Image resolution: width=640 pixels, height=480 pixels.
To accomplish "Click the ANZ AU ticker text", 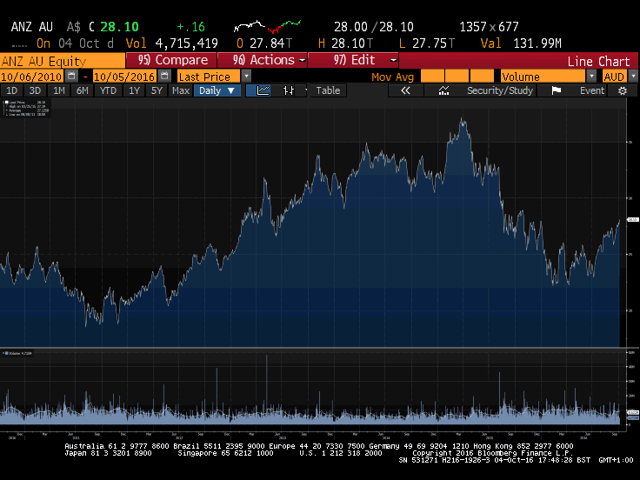I will pyautogui.click(x=32, y=27).
